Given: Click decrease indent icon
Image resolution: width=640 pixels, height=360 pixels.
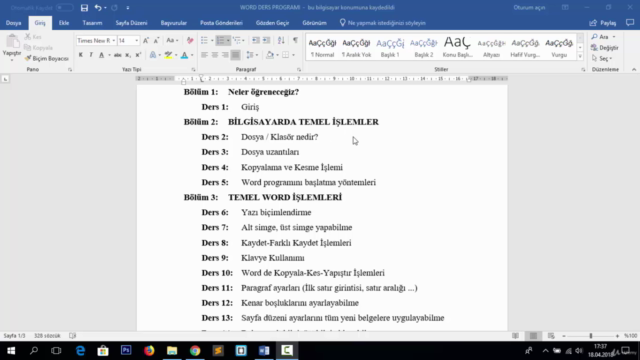Looking at the screenshot, I should (256, 40).
